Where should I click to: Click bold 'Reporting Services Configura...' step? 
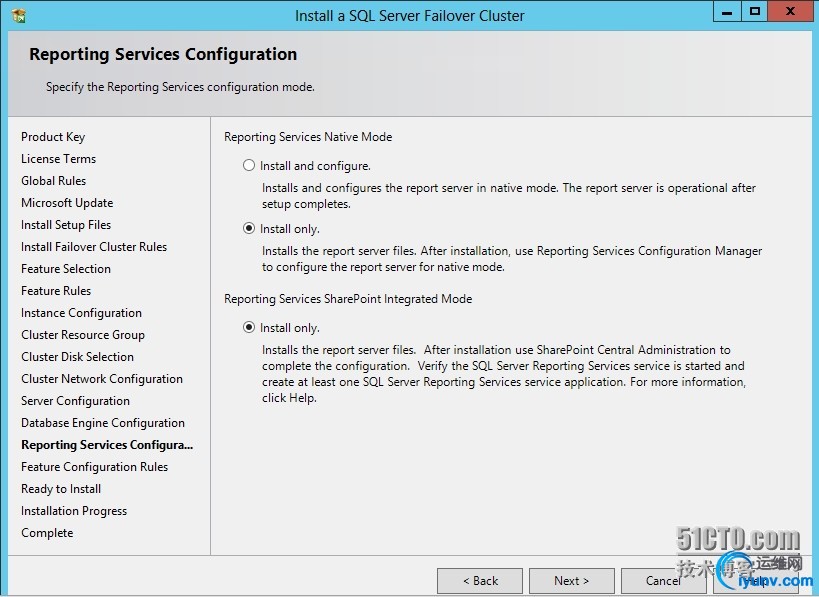click(107, 444)
